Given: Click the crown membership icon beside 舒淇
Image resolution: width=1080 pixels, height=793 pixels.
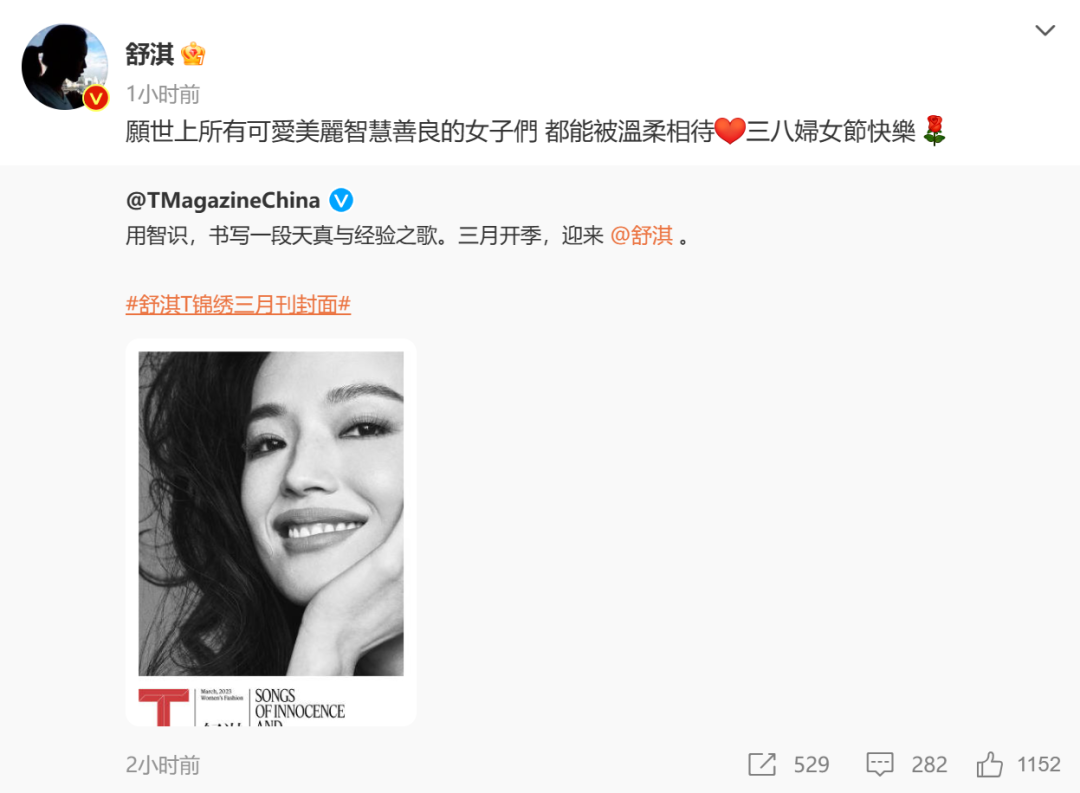Looking at the screenshot, I should [194, 54].
